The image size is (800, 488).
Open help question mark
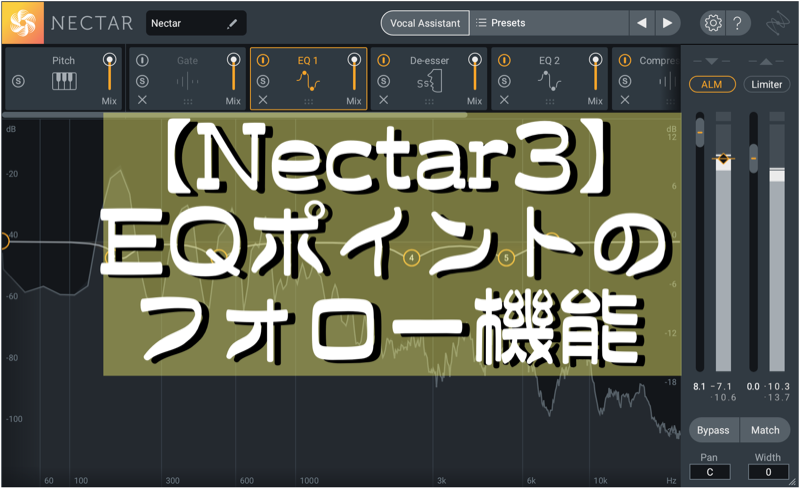tap(737, 23)
